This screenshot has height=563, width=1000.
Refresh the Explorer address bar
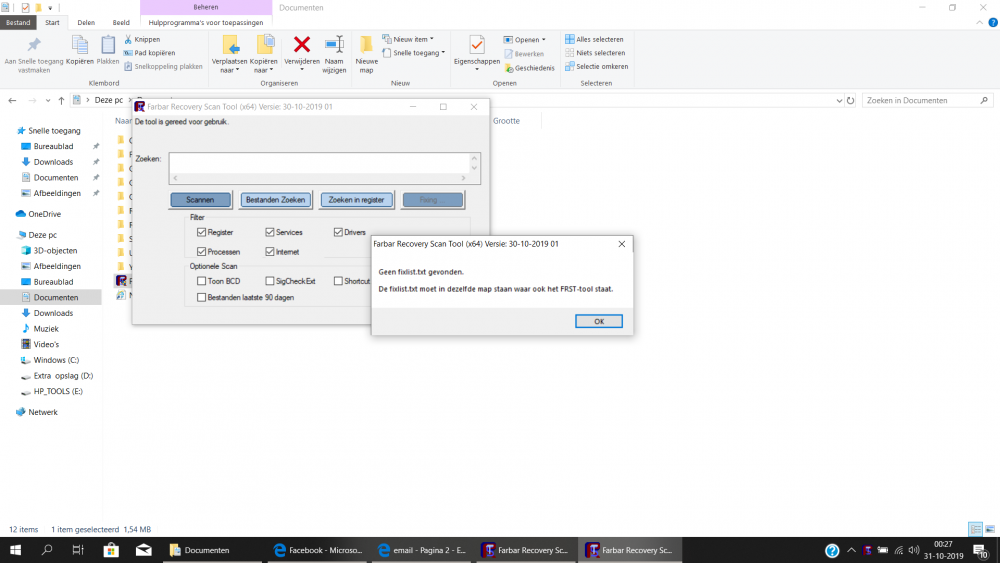pyautogui.click(x=850, y=100)
